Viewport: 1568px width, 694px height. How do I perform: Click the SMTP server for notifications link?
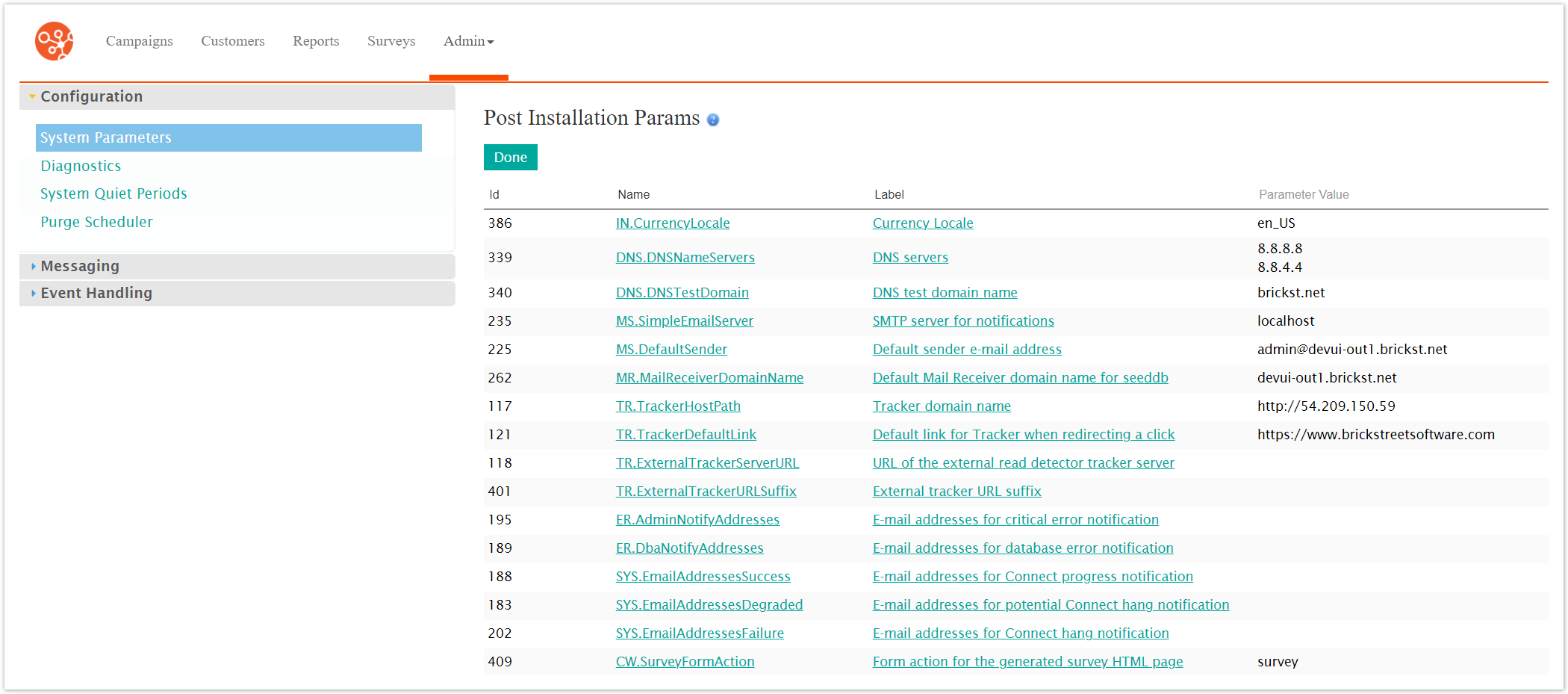(962, 321)
